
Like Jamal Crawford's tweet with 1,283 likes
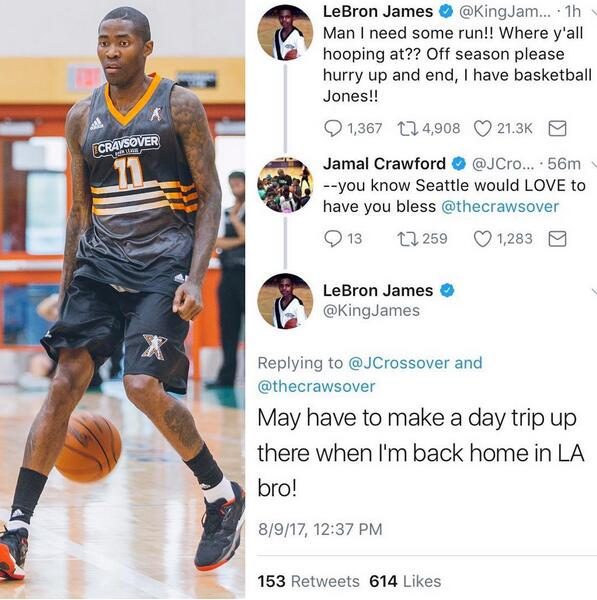pyautogui.click(x=482, y=238)
